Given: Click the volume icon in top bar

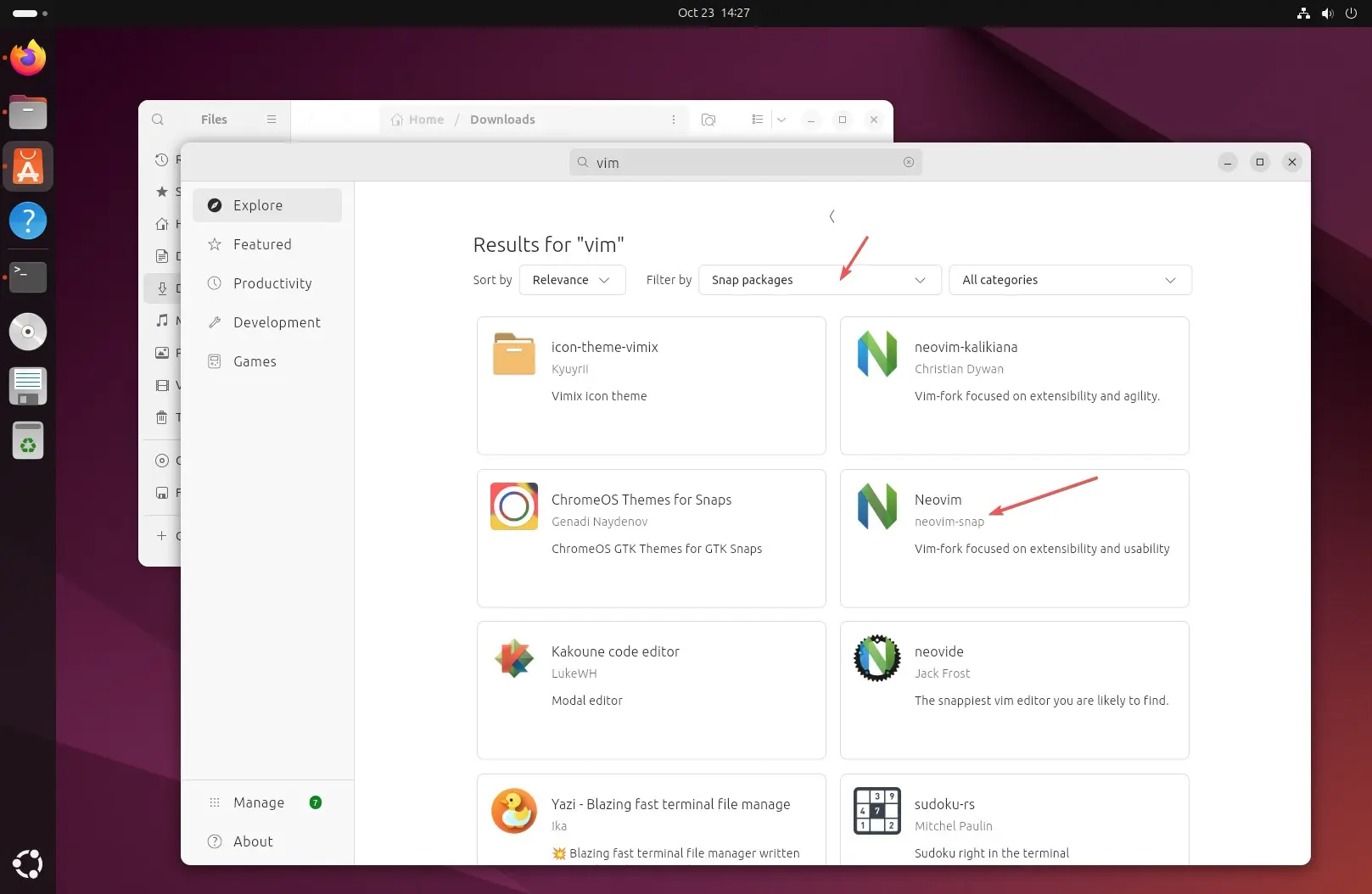Looking at the screenshot, I should pyautogui.click(x=1327, y=13).
